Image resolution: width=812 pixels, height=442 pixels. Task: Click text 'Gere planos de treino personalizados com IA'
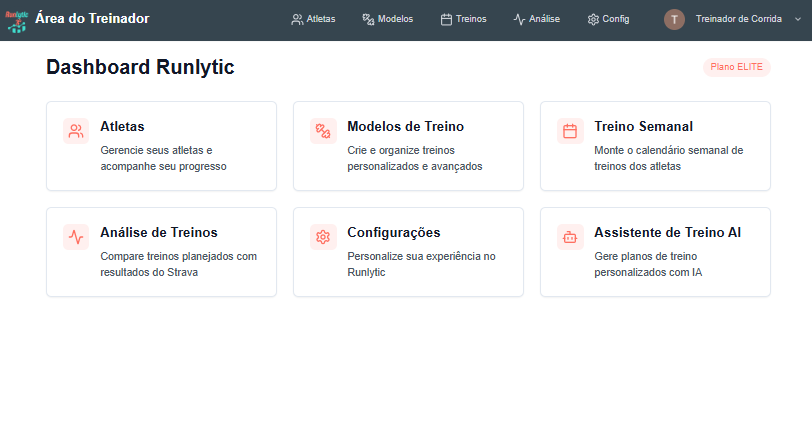tap(648, 264)
